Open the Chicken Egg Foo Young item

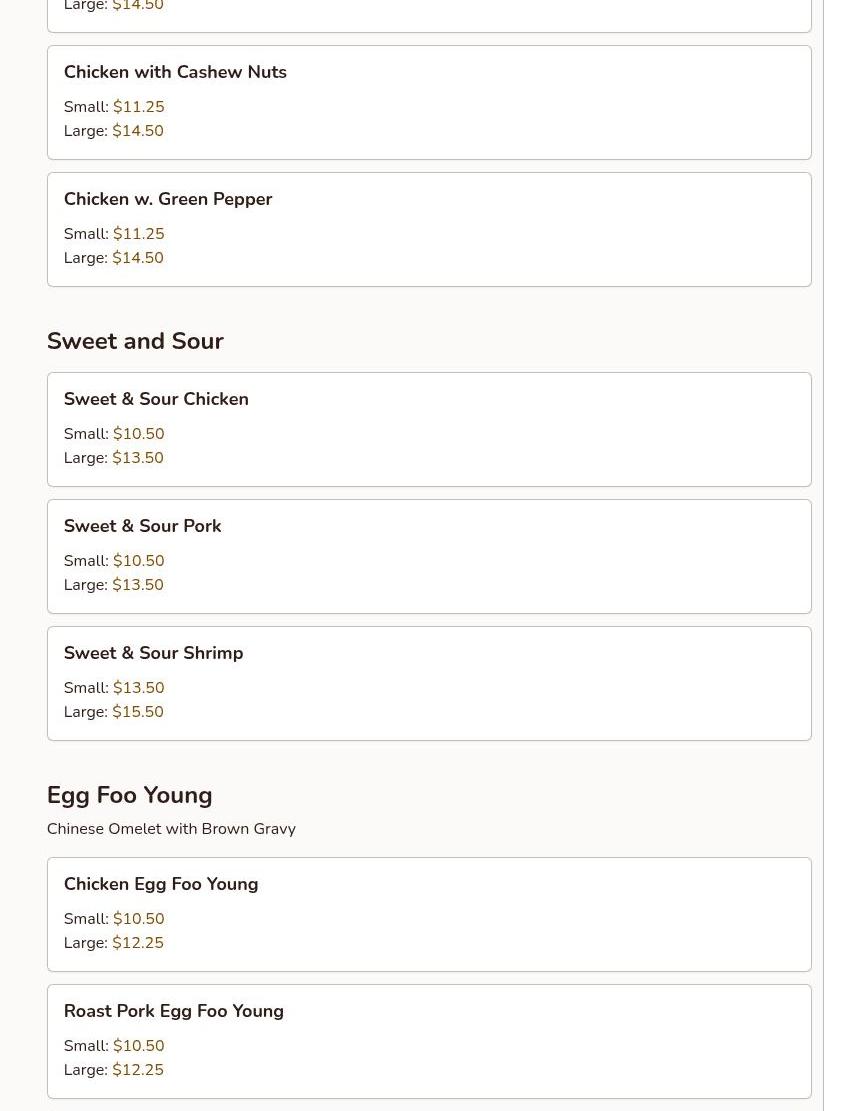click(161, 884)
